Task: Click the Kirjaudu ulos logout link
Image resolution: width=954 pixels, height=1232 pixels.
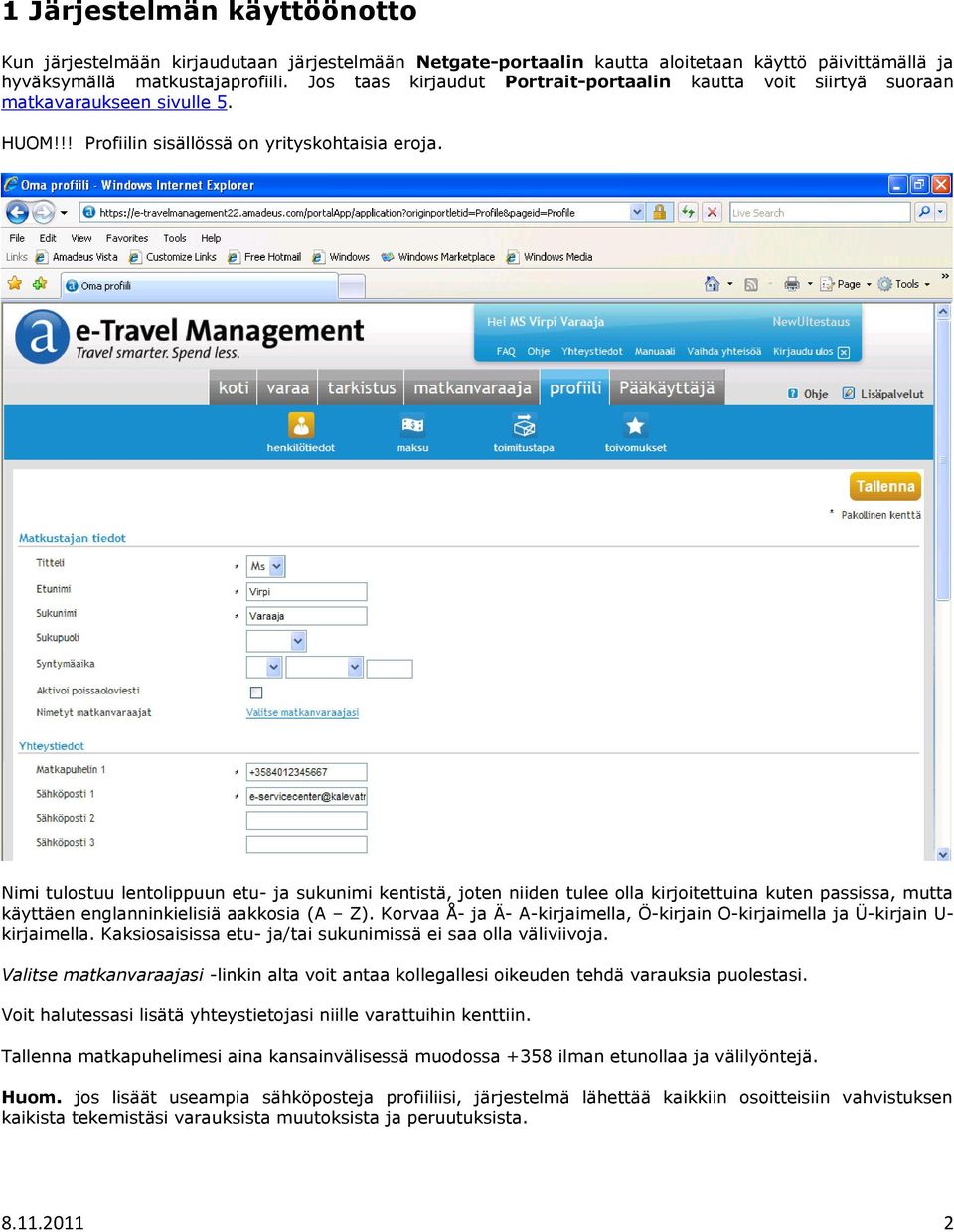Action: (811, 352)
